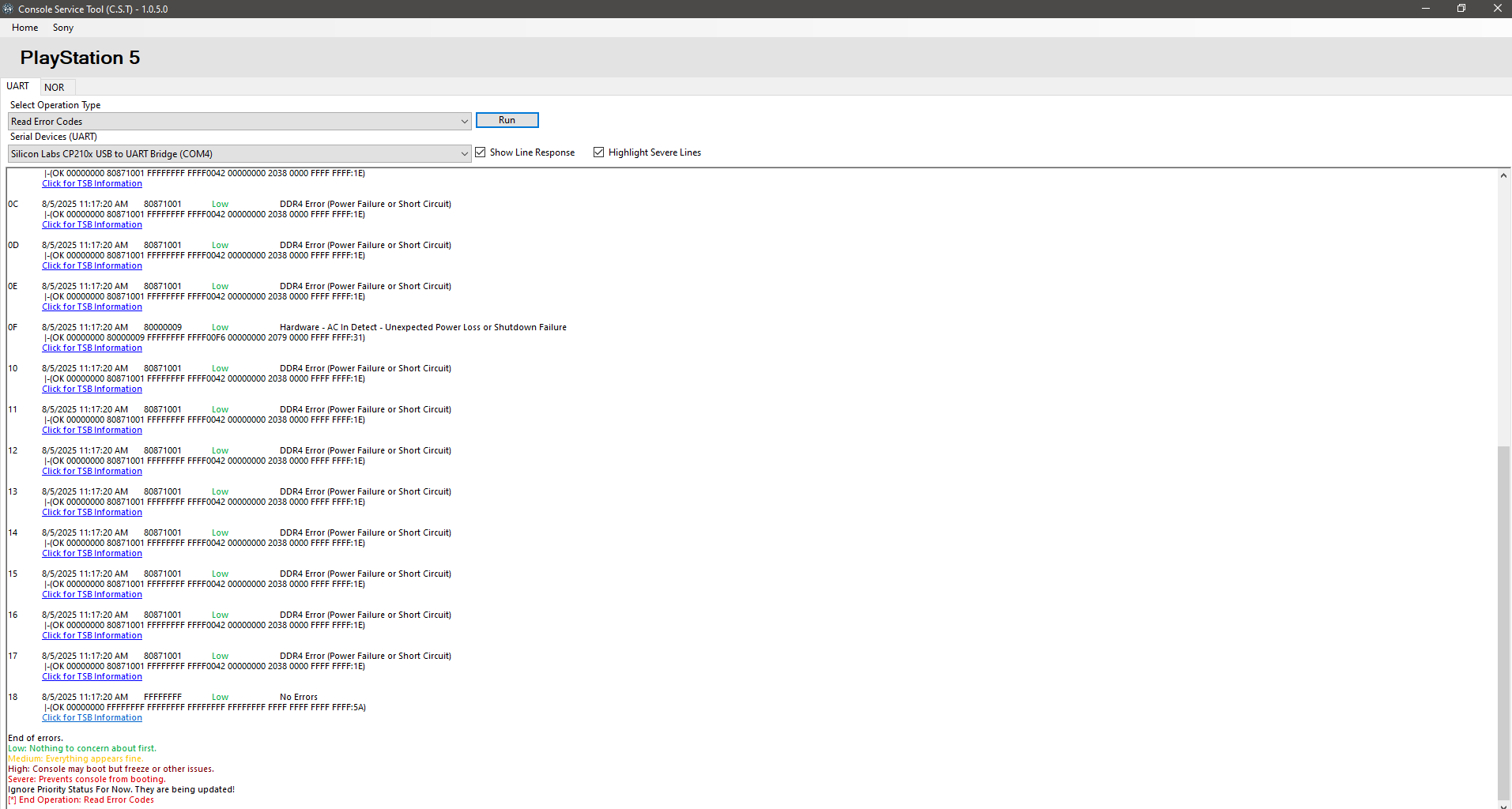The height and width of the screenshot is (809, 1512).
Task: Open the Serial Devices (UART) dropdown
Action: pos(239,154)
